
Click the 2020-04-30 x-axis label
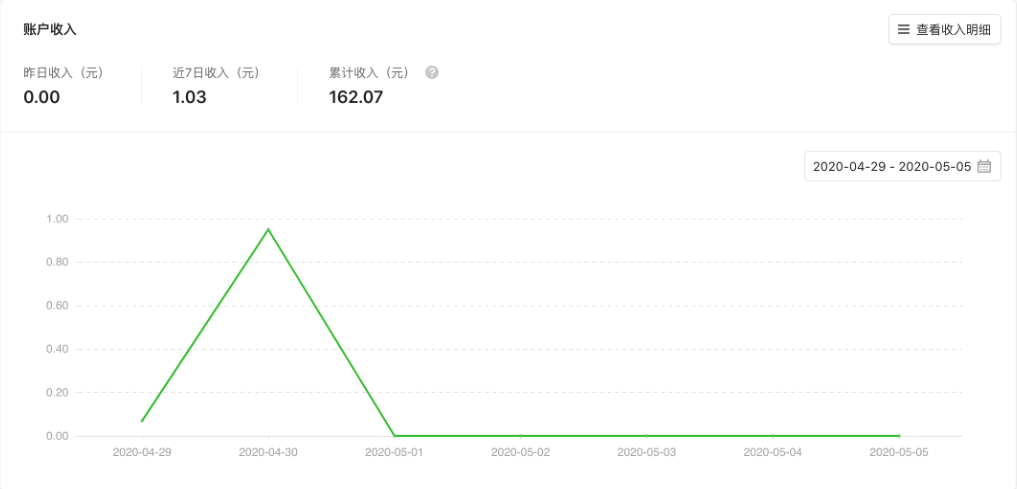coord(268,453)
